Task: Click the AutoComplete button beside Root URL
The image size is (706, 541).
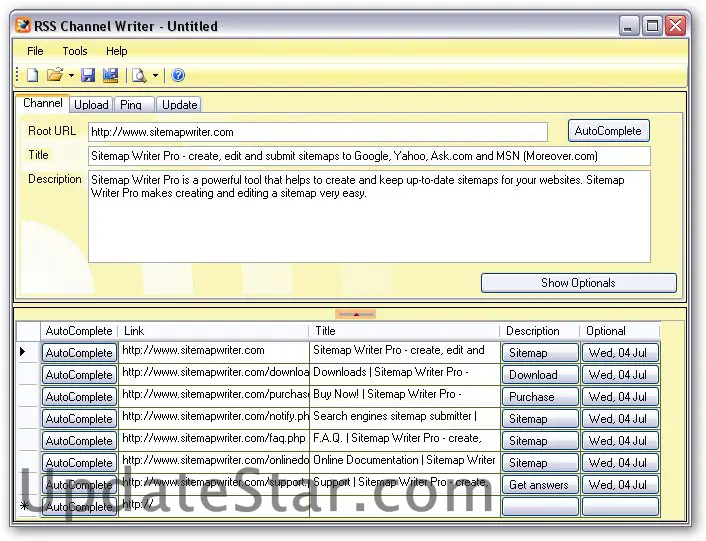Action: coord(608,131)
